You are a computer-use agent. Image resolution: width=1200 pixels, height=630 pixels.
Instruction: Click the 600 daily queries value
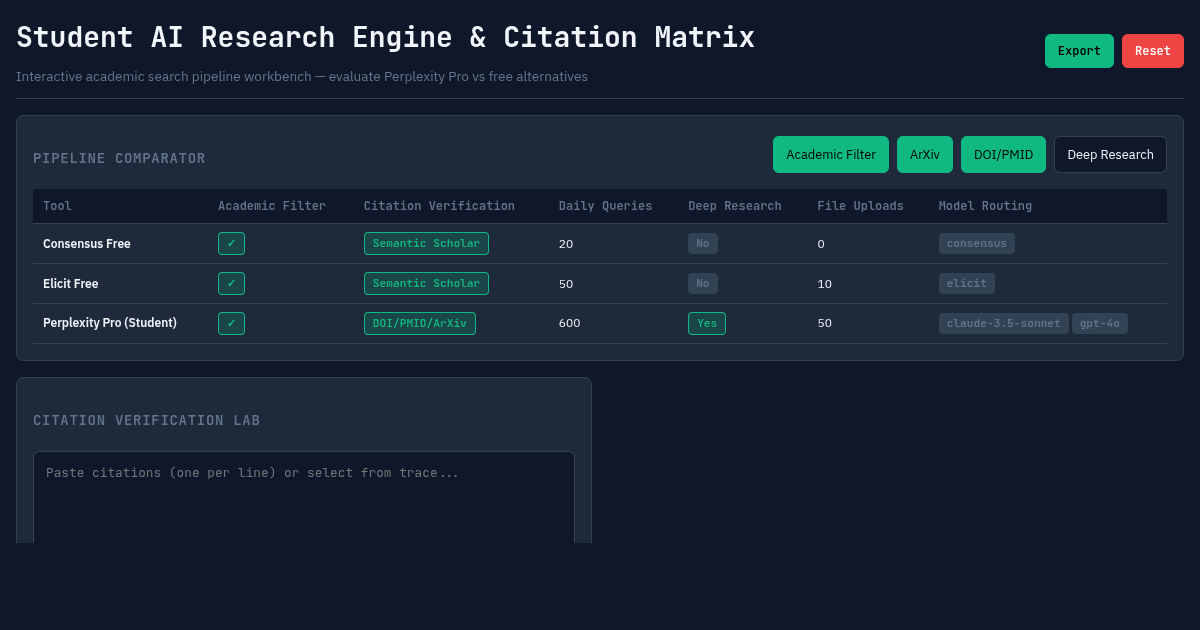click(x=570, y=323)
